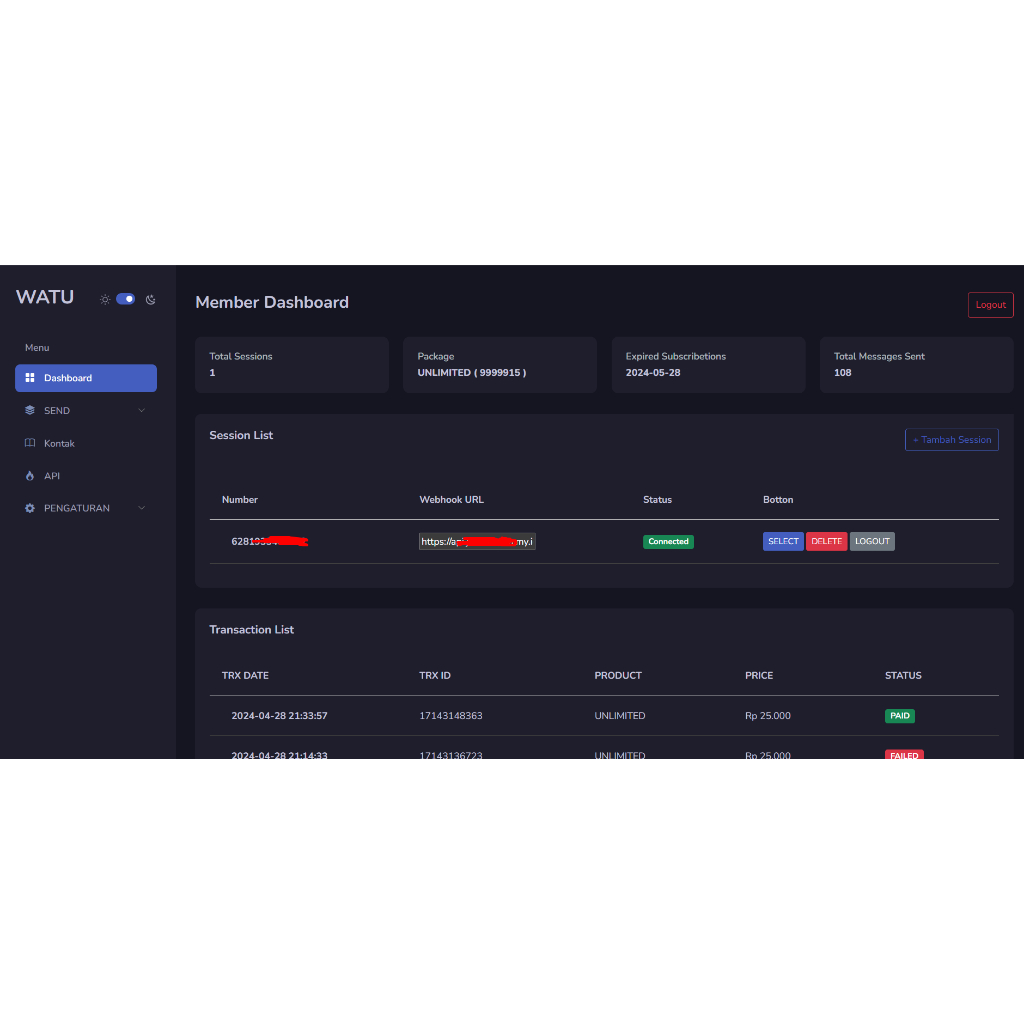1024x1024 pixels.
Task: Expand the PENGATURAN menu chevron
Action: pos(141,508)
